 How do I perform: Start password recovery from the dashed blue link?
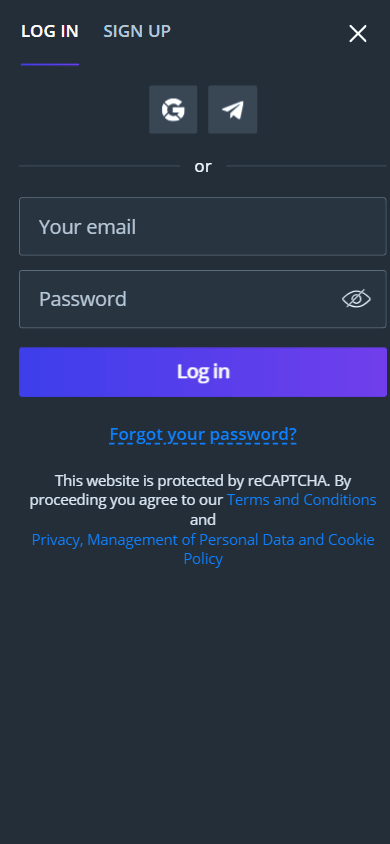(203, 434)
